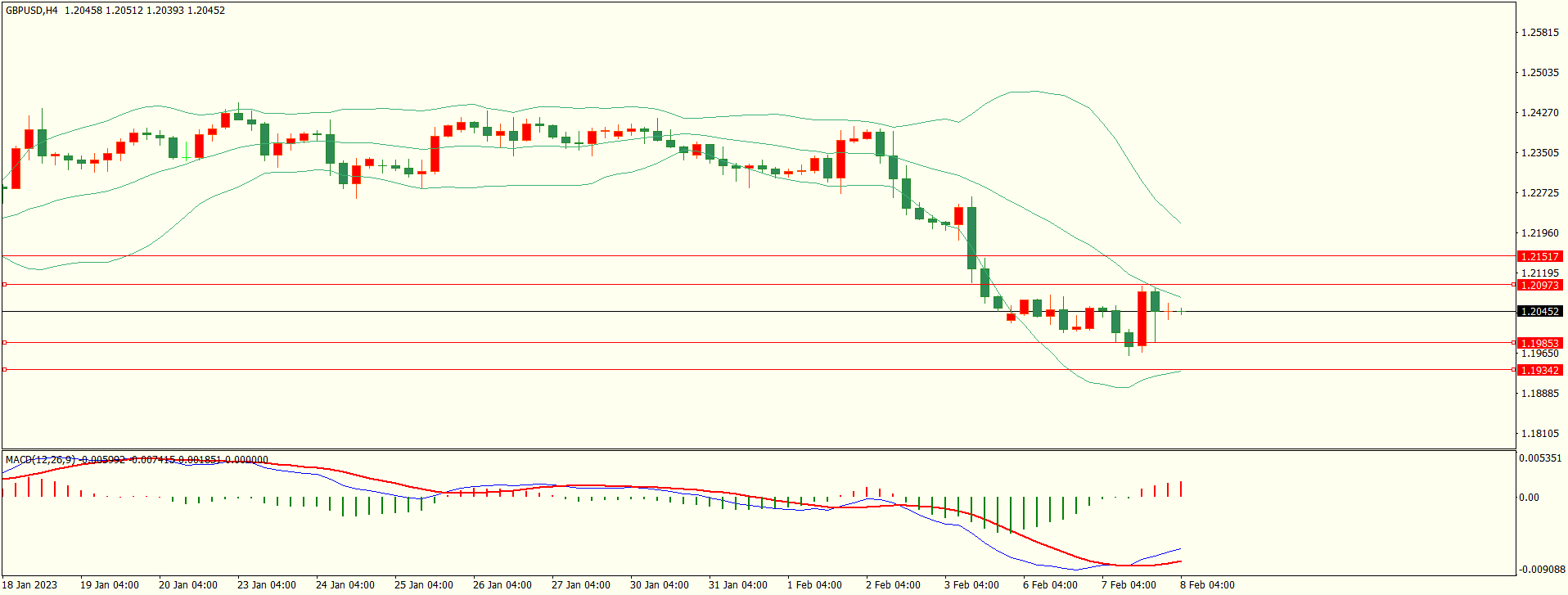Click the current price 1.20452 label
1568x595 pixels.
(1539, 312)
